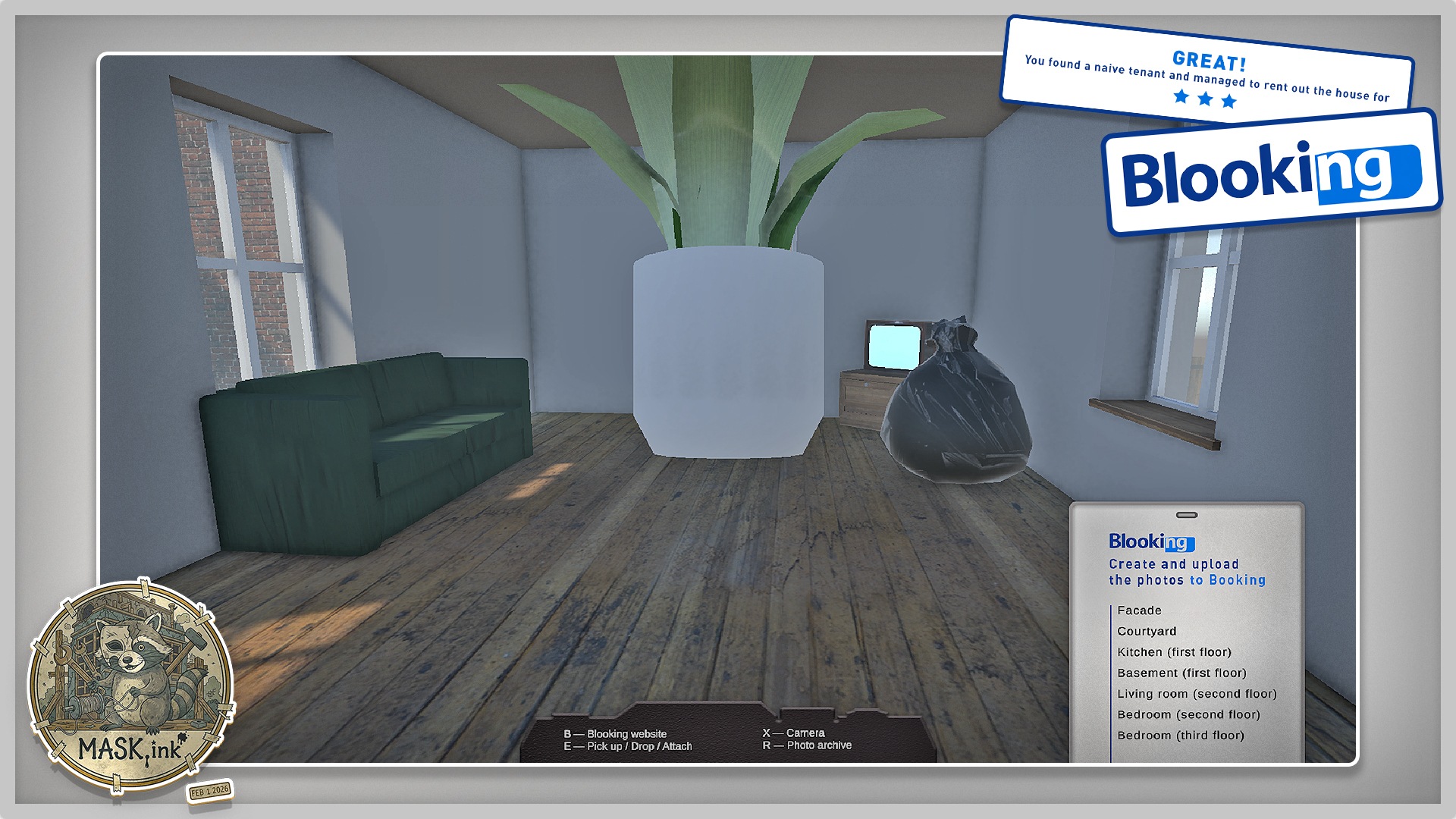The image size is (1456, 819).
Task: Click the small Blooking logo on task panel
Action: pos(1151,541)
